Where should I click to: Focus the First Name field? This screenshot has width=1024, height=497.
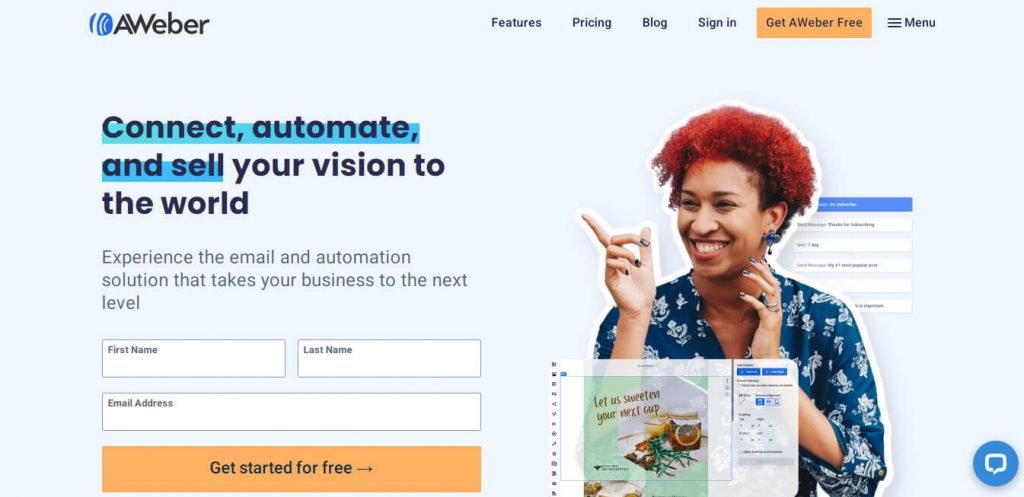pos(193,358)
